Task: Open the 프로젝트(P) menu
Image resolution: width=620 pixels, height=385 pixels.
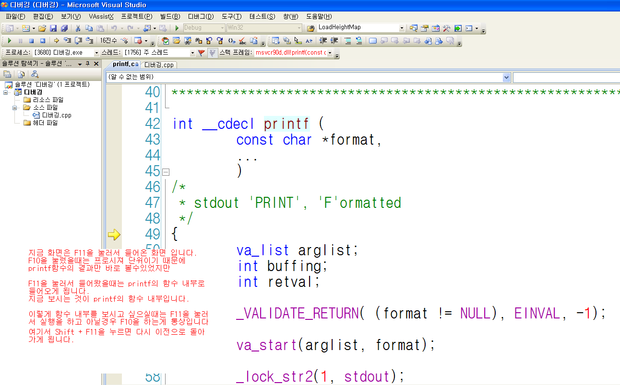Action: click(x=136, y=17)
